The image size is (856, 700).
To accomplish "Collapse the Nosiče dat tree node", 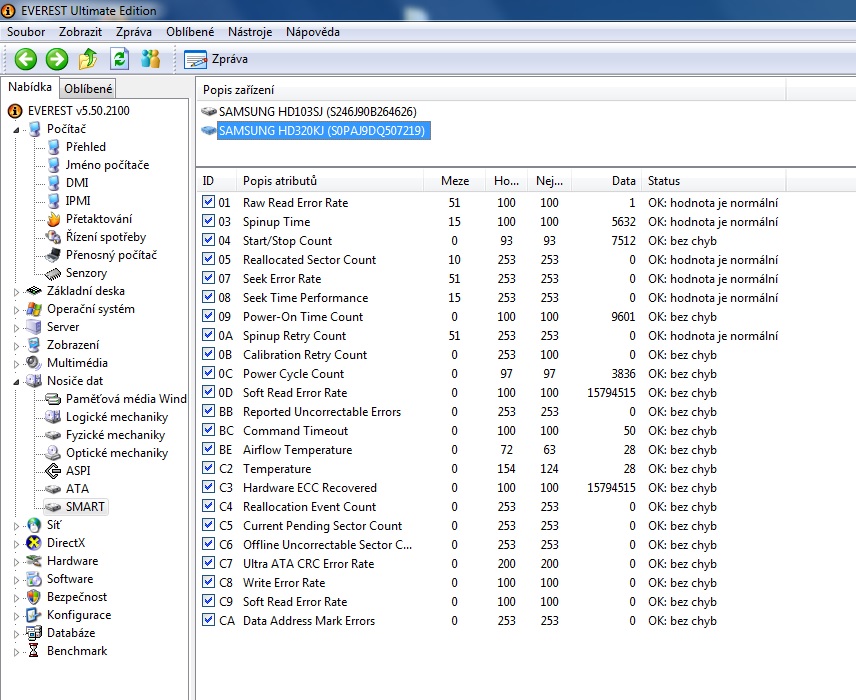I will [x=16, y=382].
